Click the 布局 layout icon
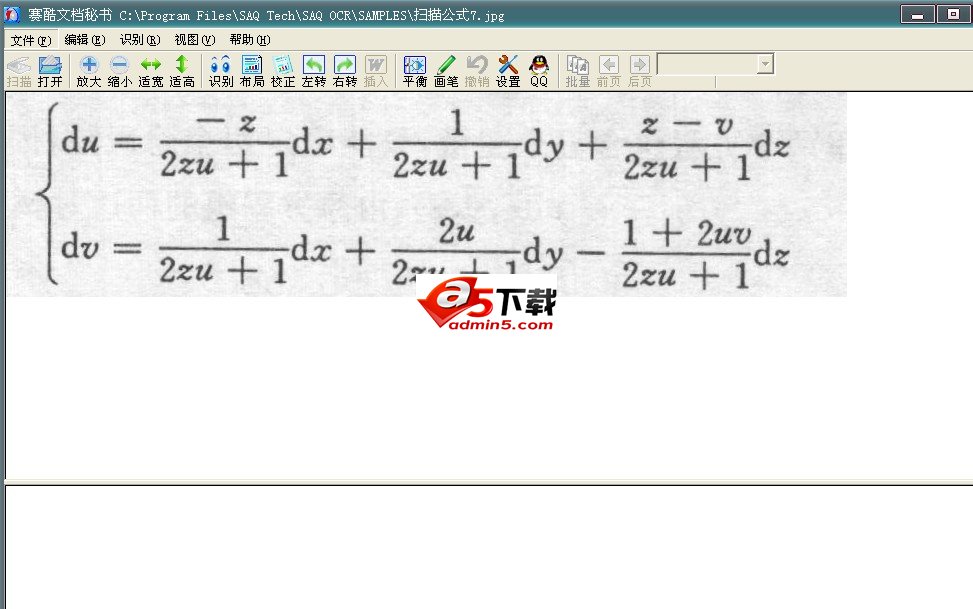The image size is (973, 609). (x=252, y=71)
